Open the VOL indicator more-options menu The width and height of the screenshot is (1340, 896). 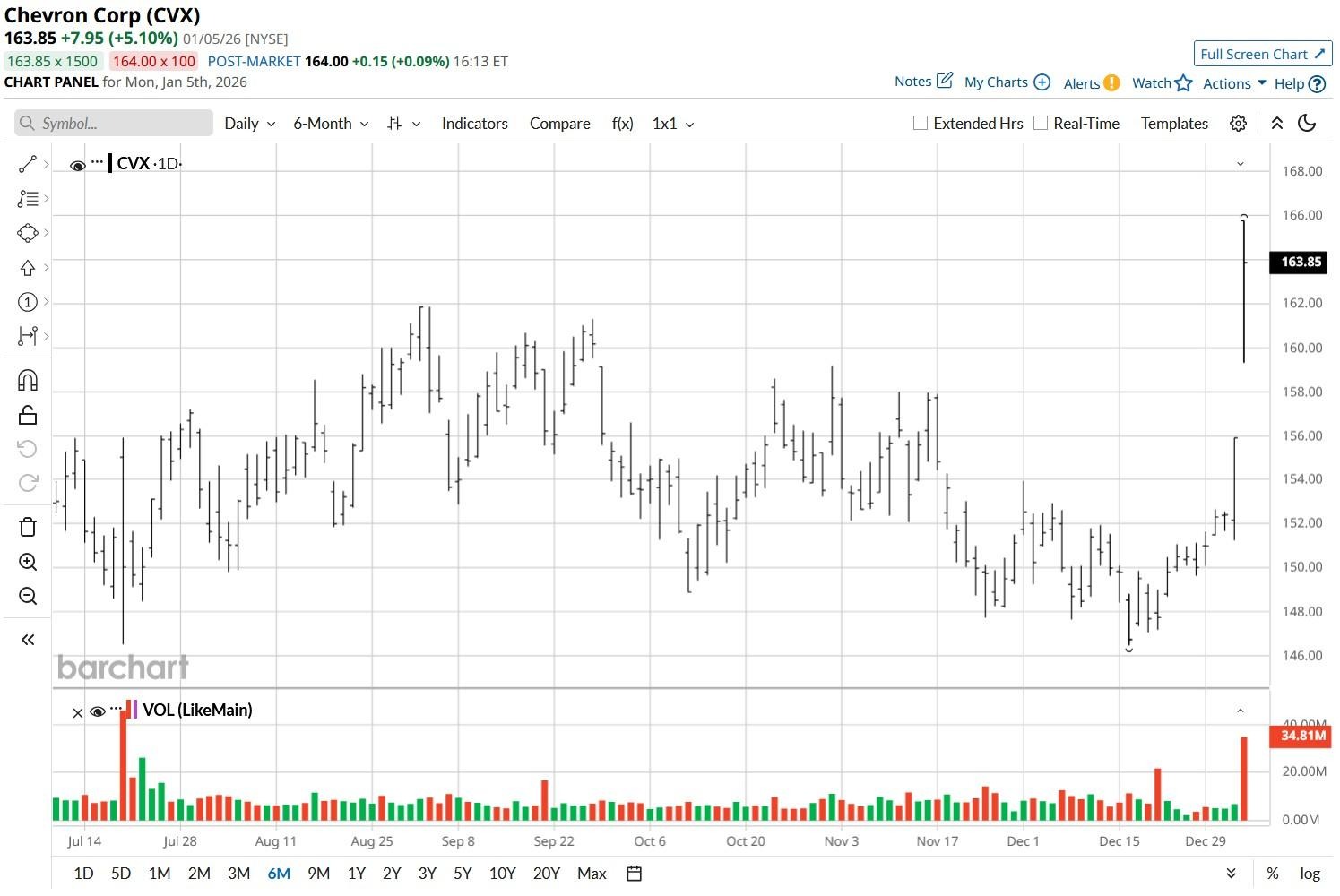click(x=116, y=709)
